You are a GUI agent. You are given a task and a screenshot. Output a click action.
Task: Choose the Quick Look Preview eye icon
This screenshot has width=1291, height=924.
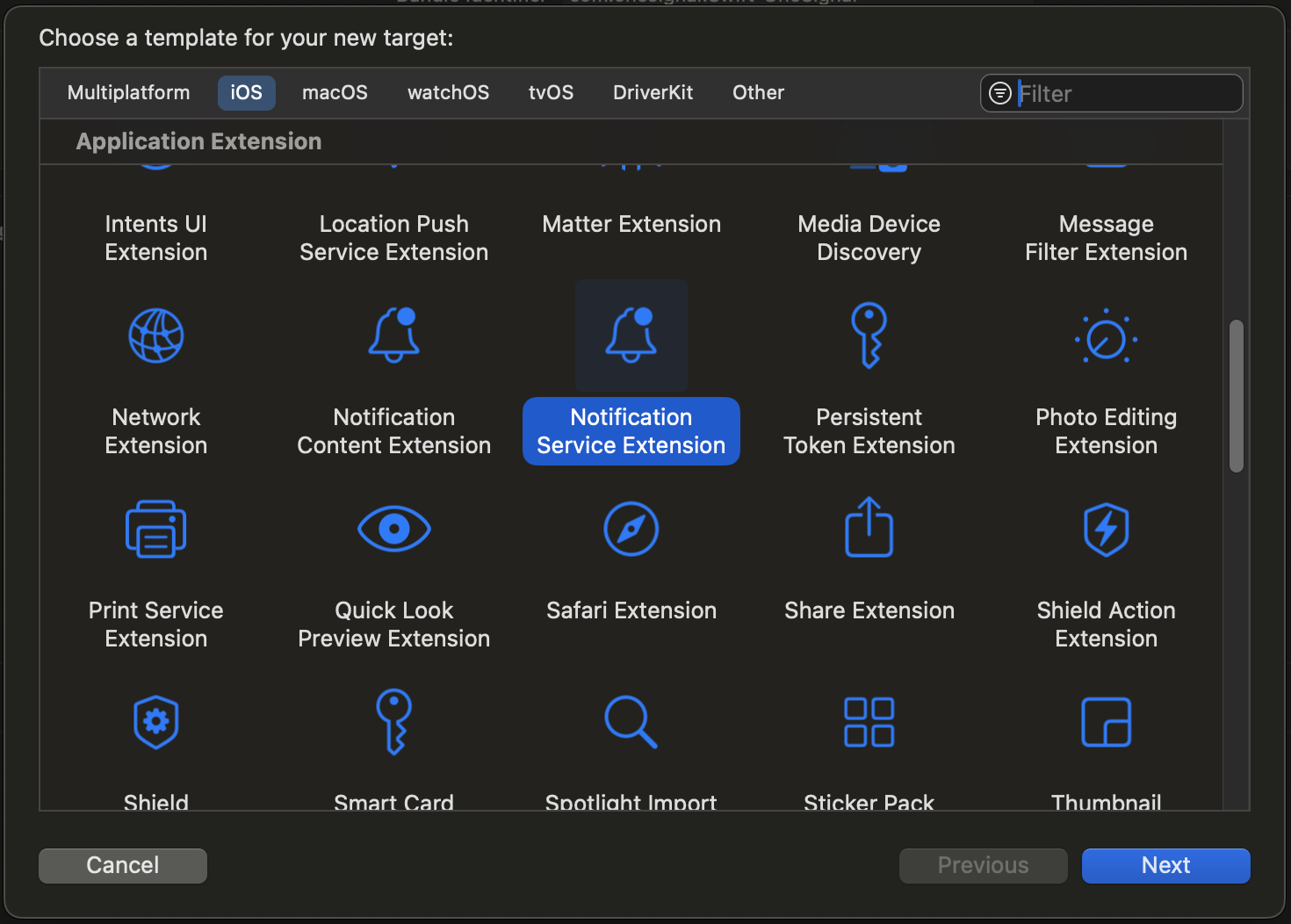coord(393,529)
